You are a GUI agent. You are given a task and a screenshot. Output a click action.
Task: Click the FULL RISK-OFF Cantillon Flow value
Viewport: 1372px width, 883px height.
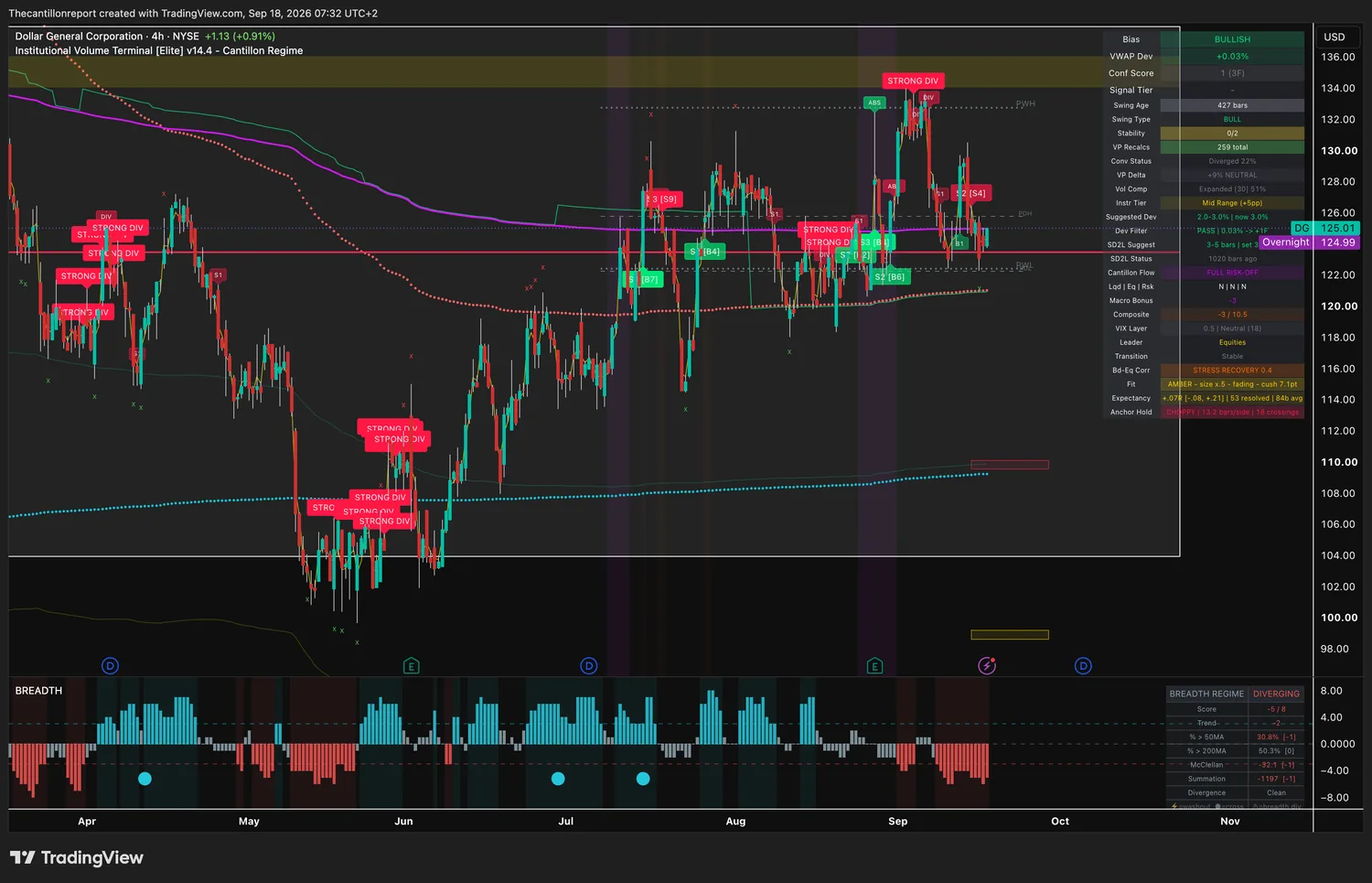coord(1232,273)
